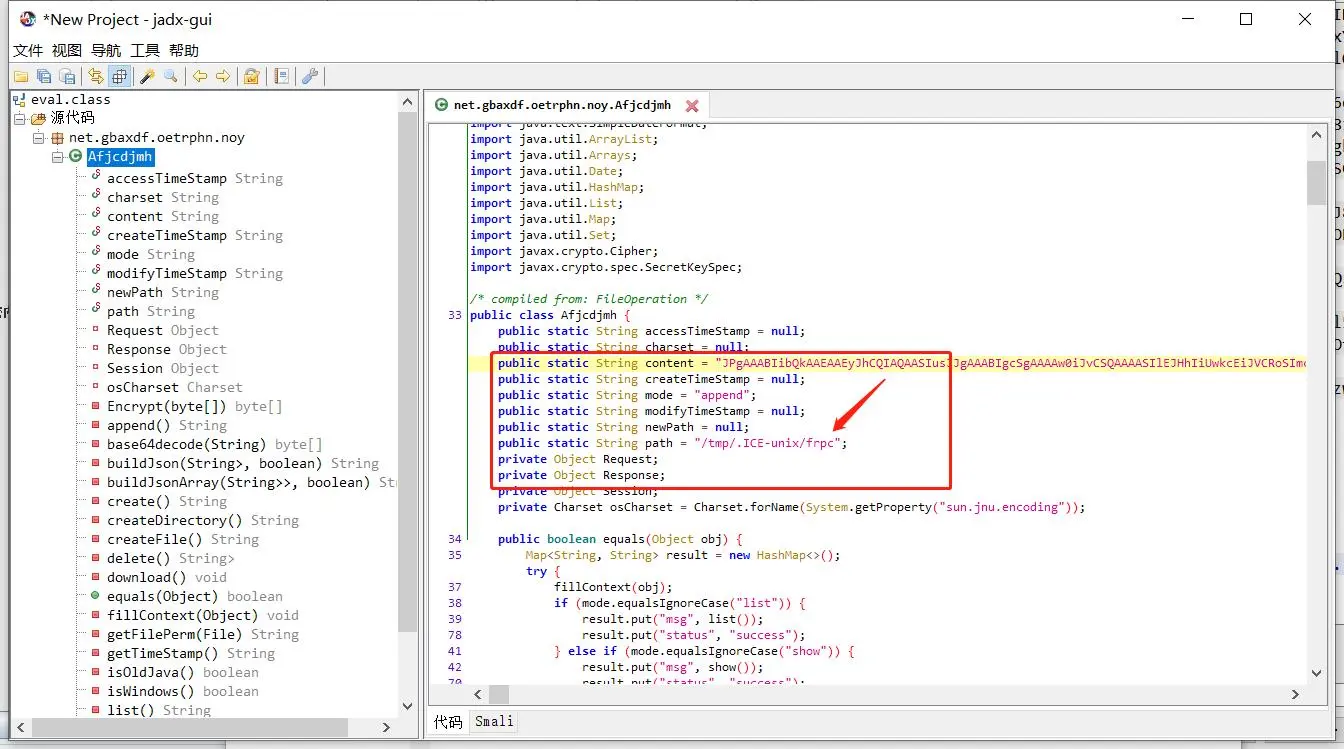Viewport: 1344px width, 749px height.
Task: Select createTimeStamp field in tree
Action: coord(195,235)
